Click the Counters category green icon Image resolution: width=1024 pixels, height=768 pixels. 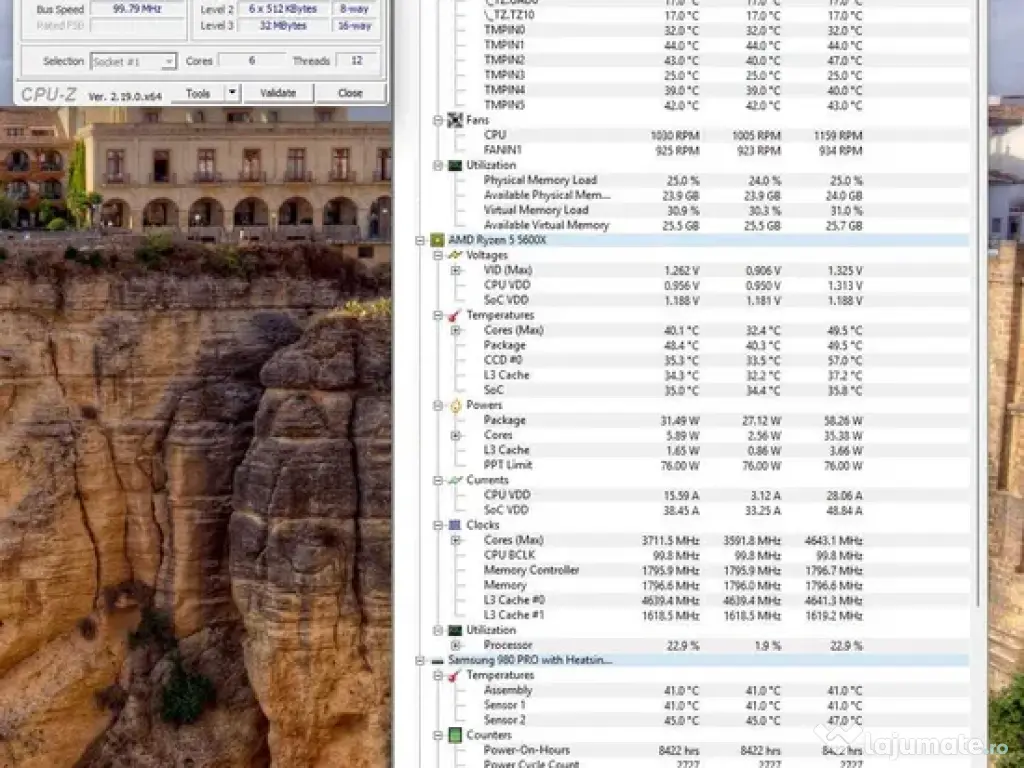(455, 735)
